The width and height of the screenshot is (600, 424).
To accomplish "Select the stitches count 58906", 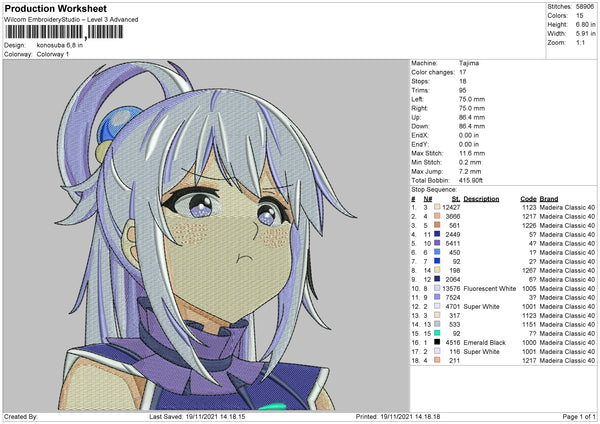I will tap(585, 7).
